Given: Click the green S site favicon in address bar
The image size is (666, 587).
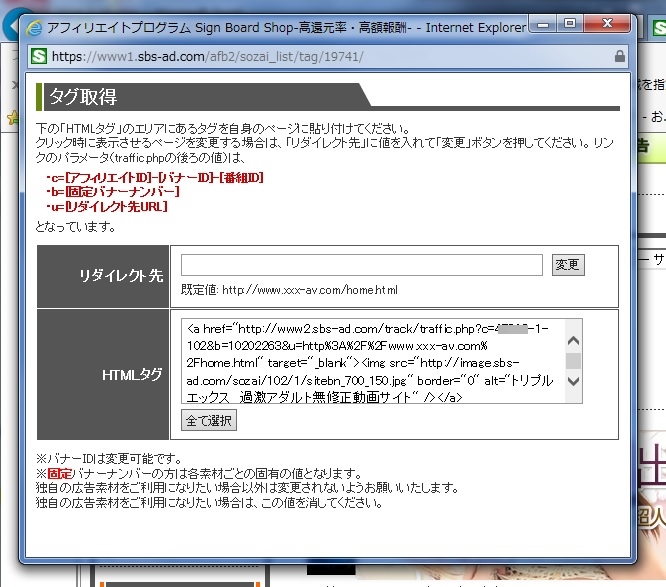Looking at the screenshot, I should [x=39, y=56].
